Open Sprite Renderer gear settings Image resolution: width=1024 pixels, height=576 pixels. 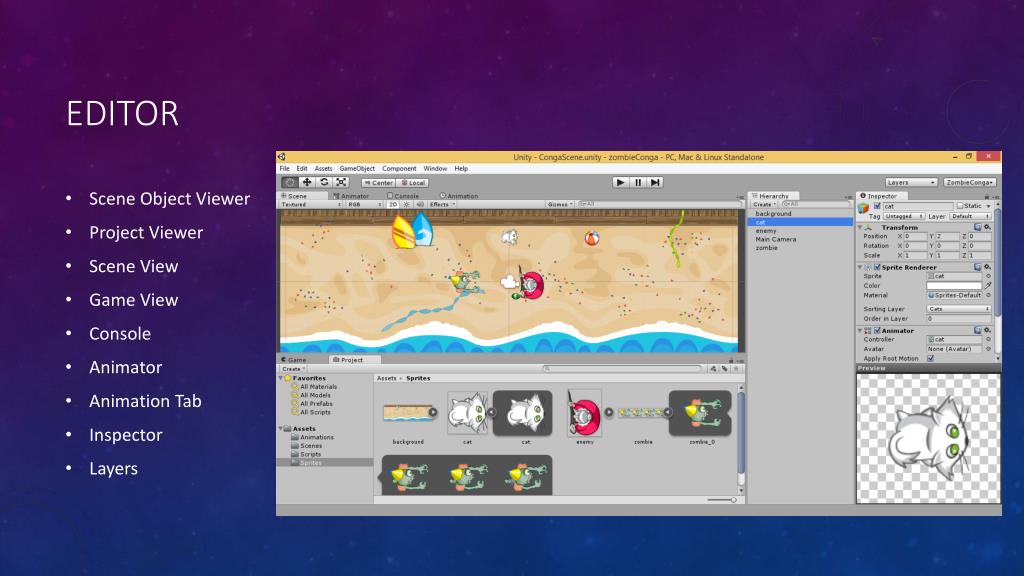point(987,267)
